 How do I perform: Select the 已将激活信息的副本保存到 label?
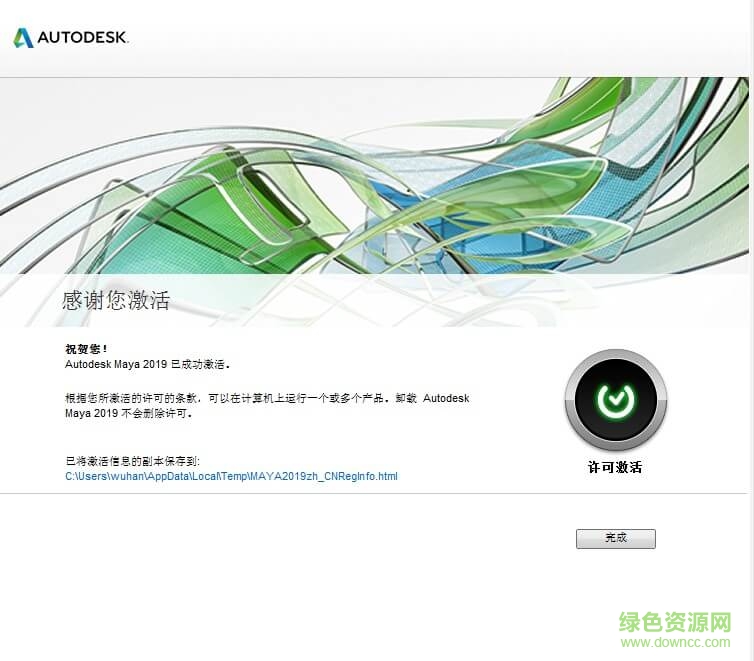click(132, 461)
